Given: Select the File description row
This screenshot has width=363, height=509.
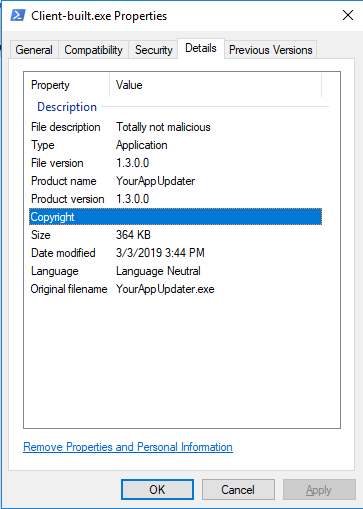Looking at the screenshot, I should [175, 127].
